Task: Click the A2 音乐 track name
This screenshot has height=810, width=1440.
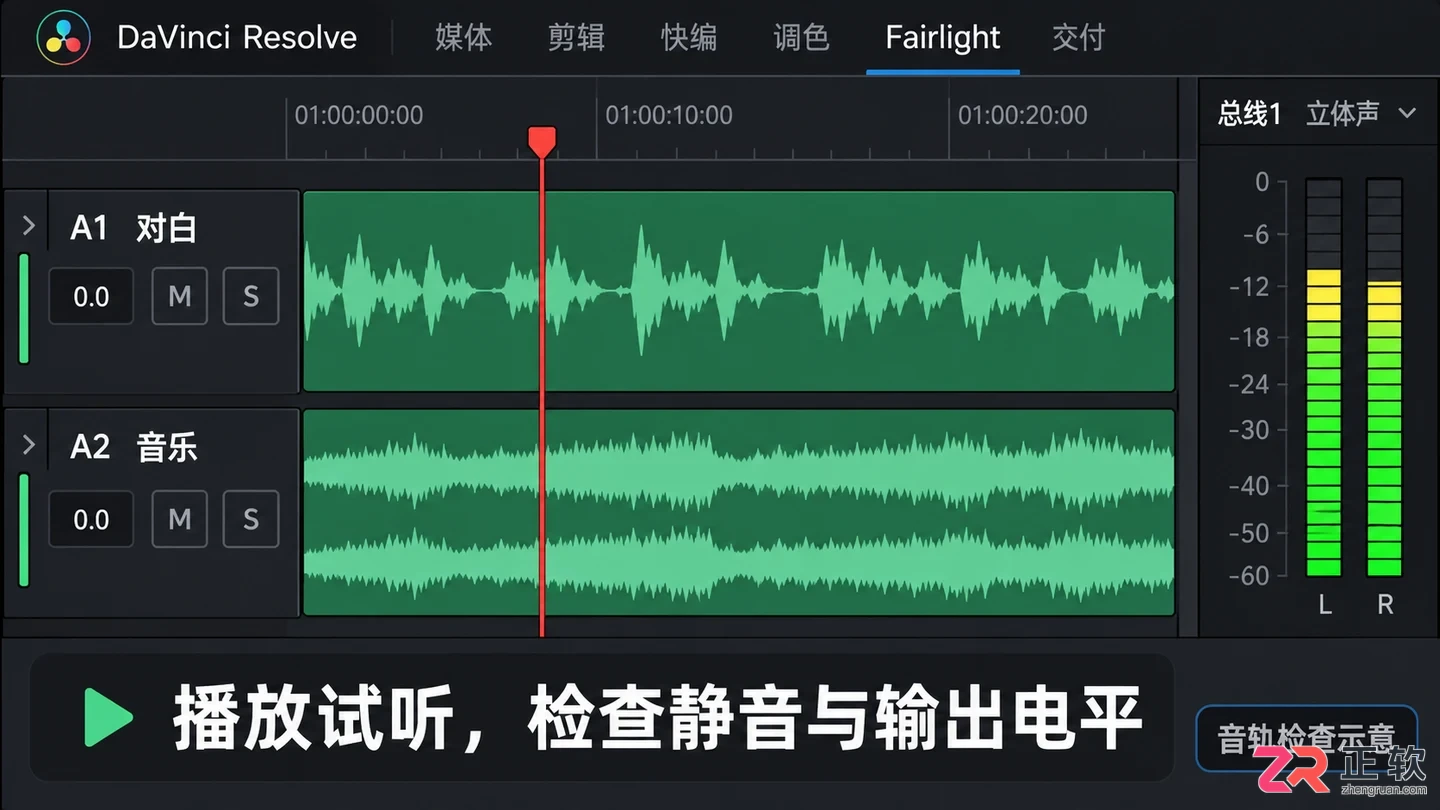Action: click(133, 447)
